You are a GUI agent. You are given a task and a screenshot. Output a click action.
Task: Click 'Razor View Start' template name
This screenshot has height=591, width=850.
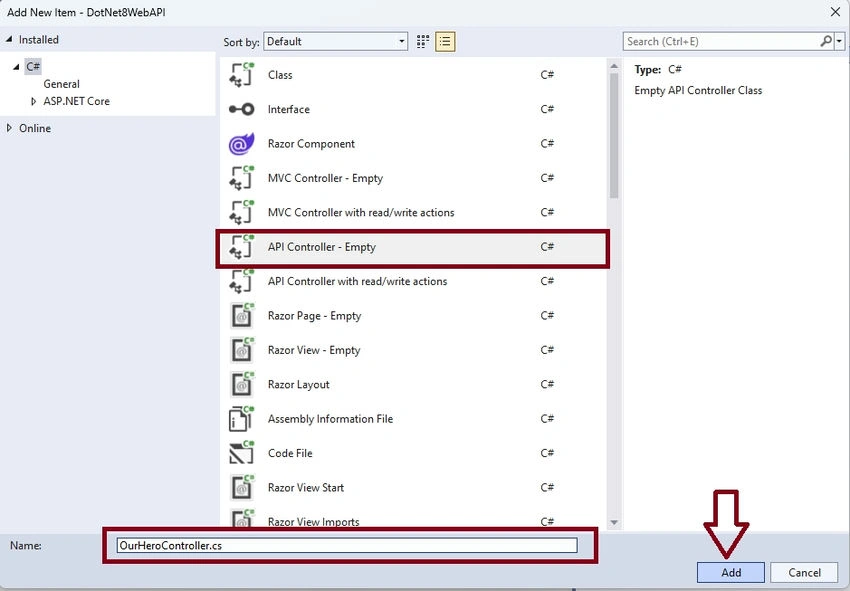pyautogui.click(x=306, y=488)
